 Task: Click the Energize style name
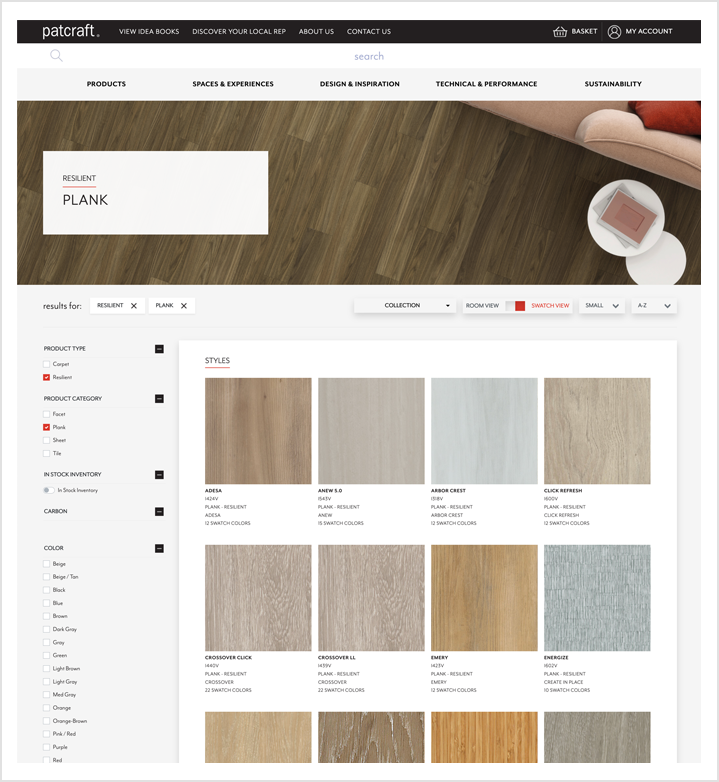click(556, 658)
